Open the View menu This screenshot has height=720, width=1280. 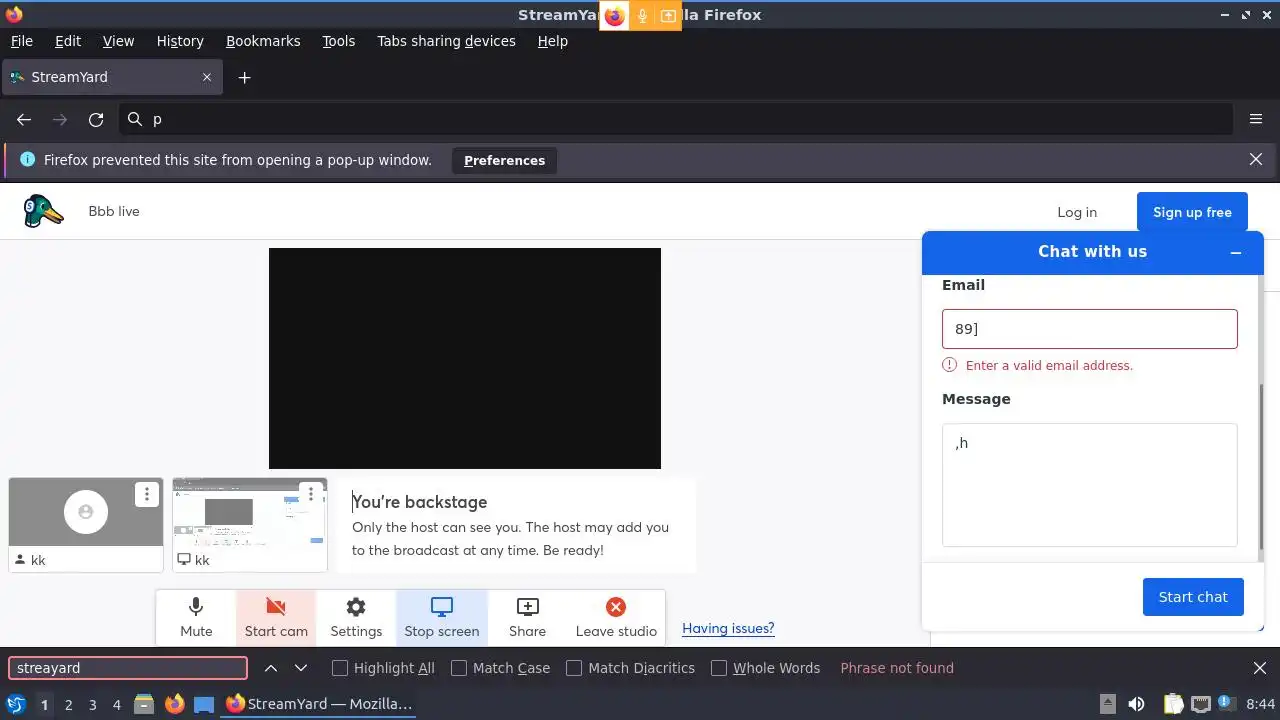118,41
